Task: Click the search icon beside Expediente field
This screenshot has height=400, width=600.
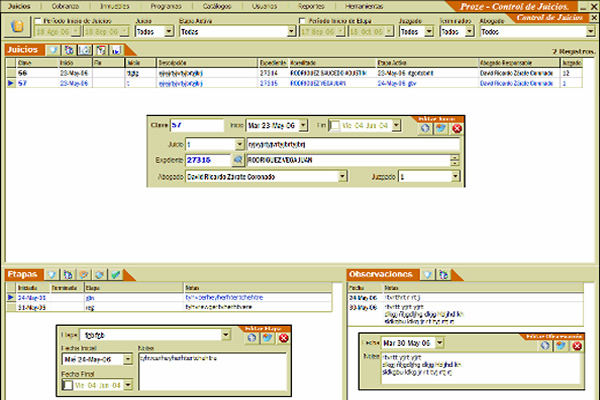Action: point(237,159)
